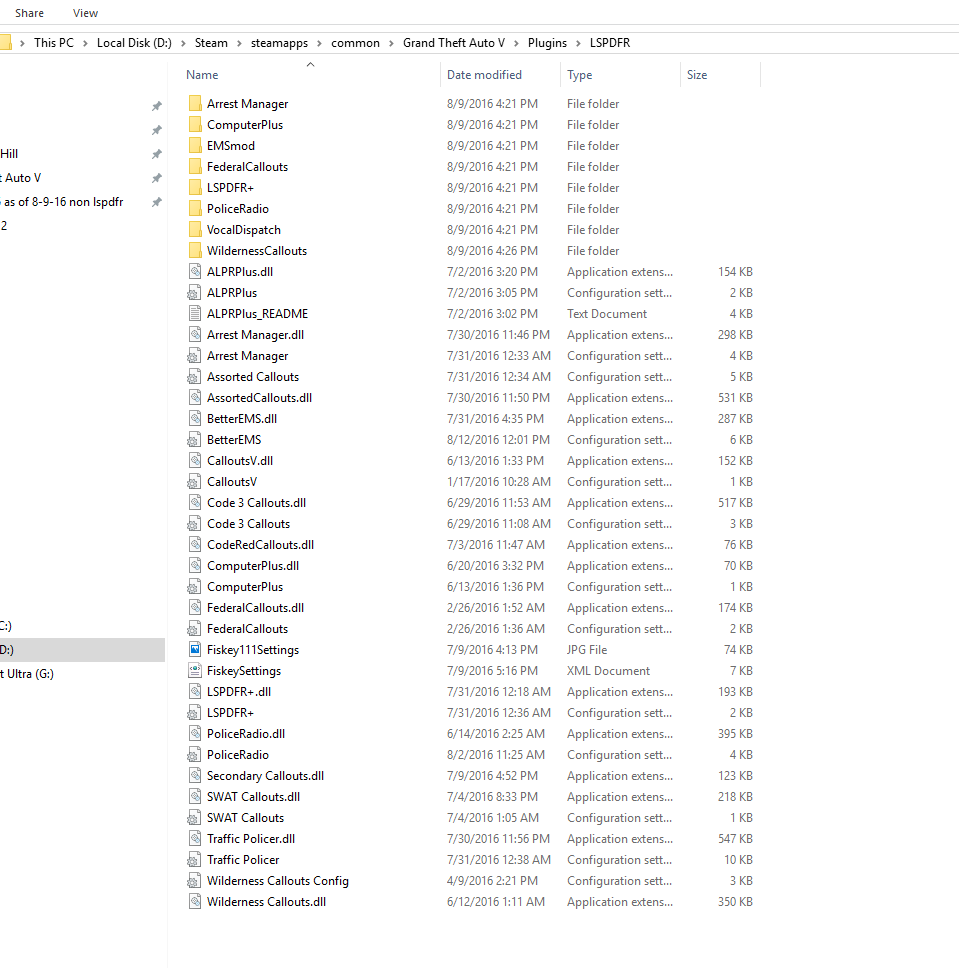Open the View ribbon tab
959x968 pixels.
point(85,13)
